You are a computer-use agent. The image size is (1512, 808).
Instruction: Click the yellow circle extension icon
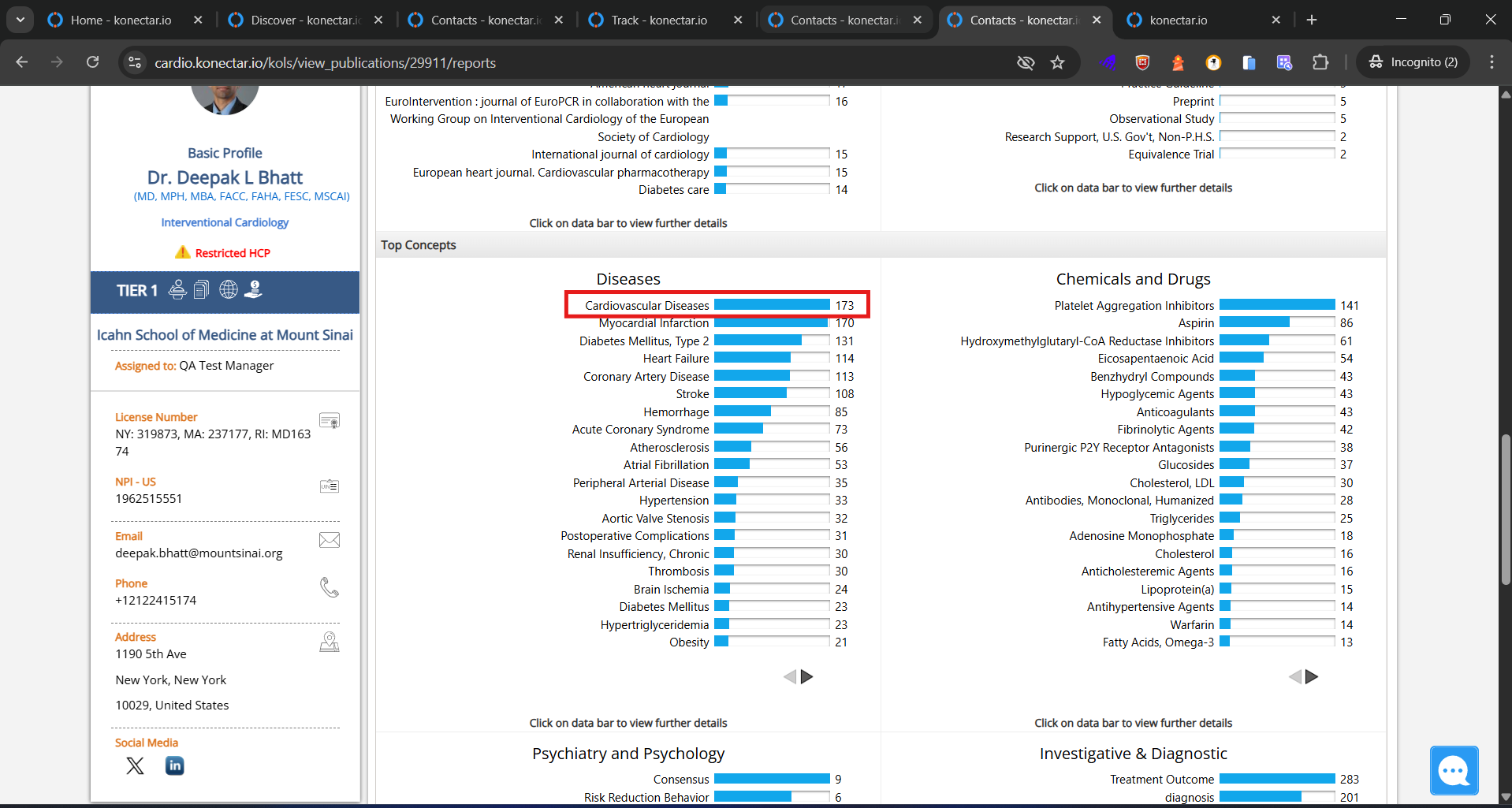[1213, 62]
